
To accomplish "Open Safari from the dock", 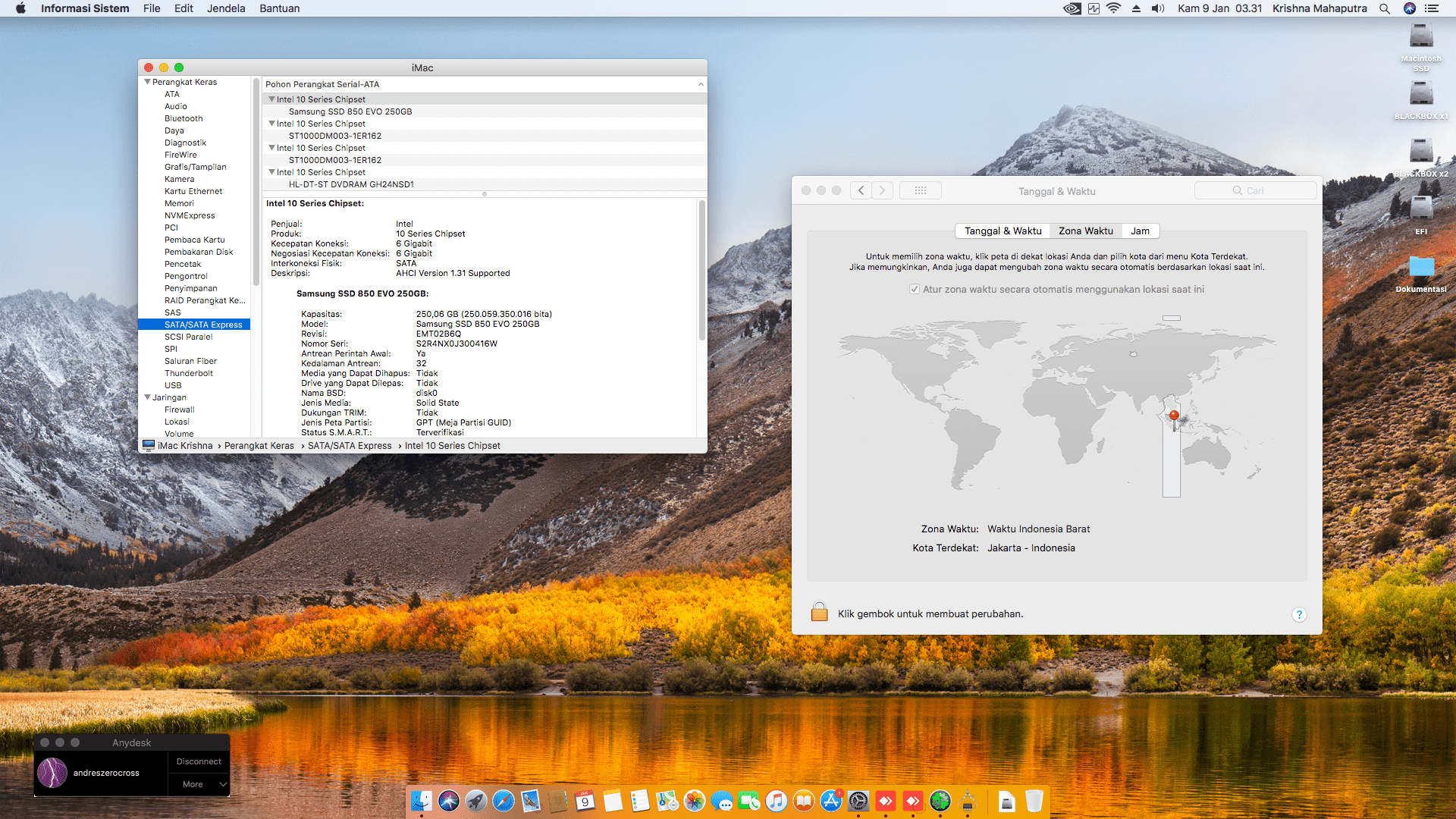I will [x=503, y=801].
